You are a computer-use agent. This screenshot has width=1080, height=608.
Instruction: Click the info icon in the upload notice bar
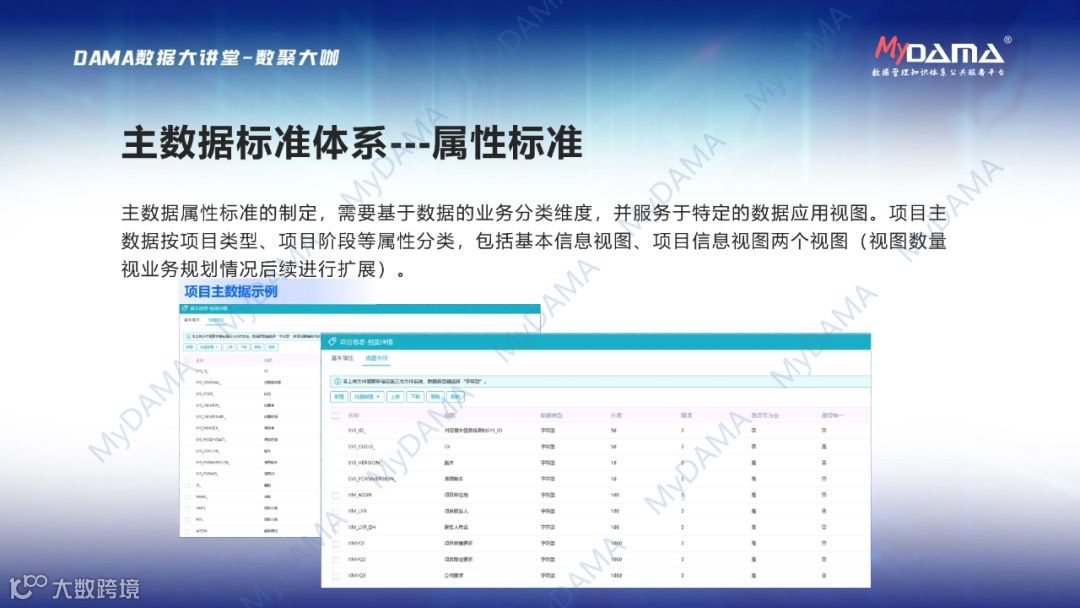pos(336,379)
